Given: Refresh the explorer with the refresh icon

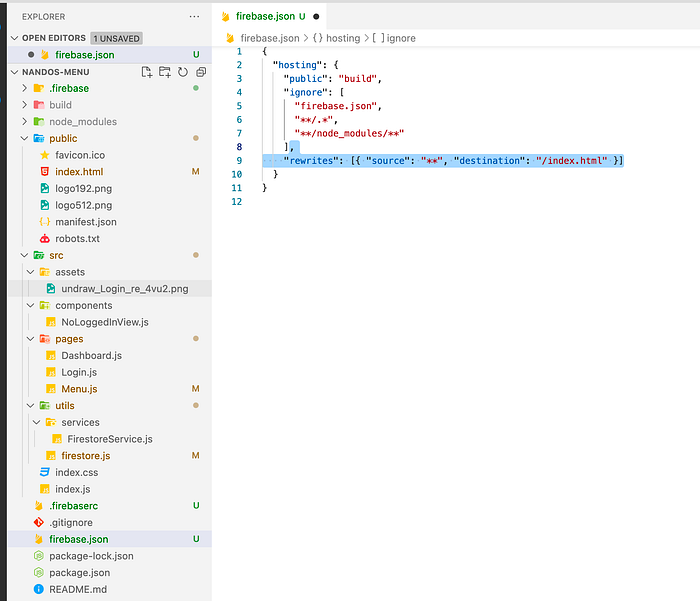Looking at the screenshot, I should [183, 72].
